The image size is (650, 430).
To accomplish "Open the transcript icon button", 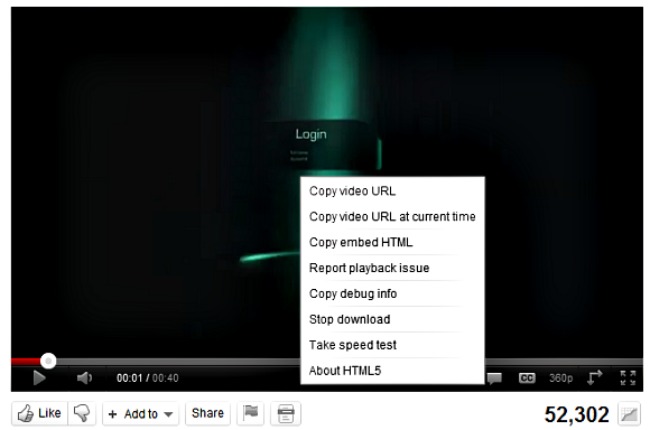I will [x=286, y=413].
